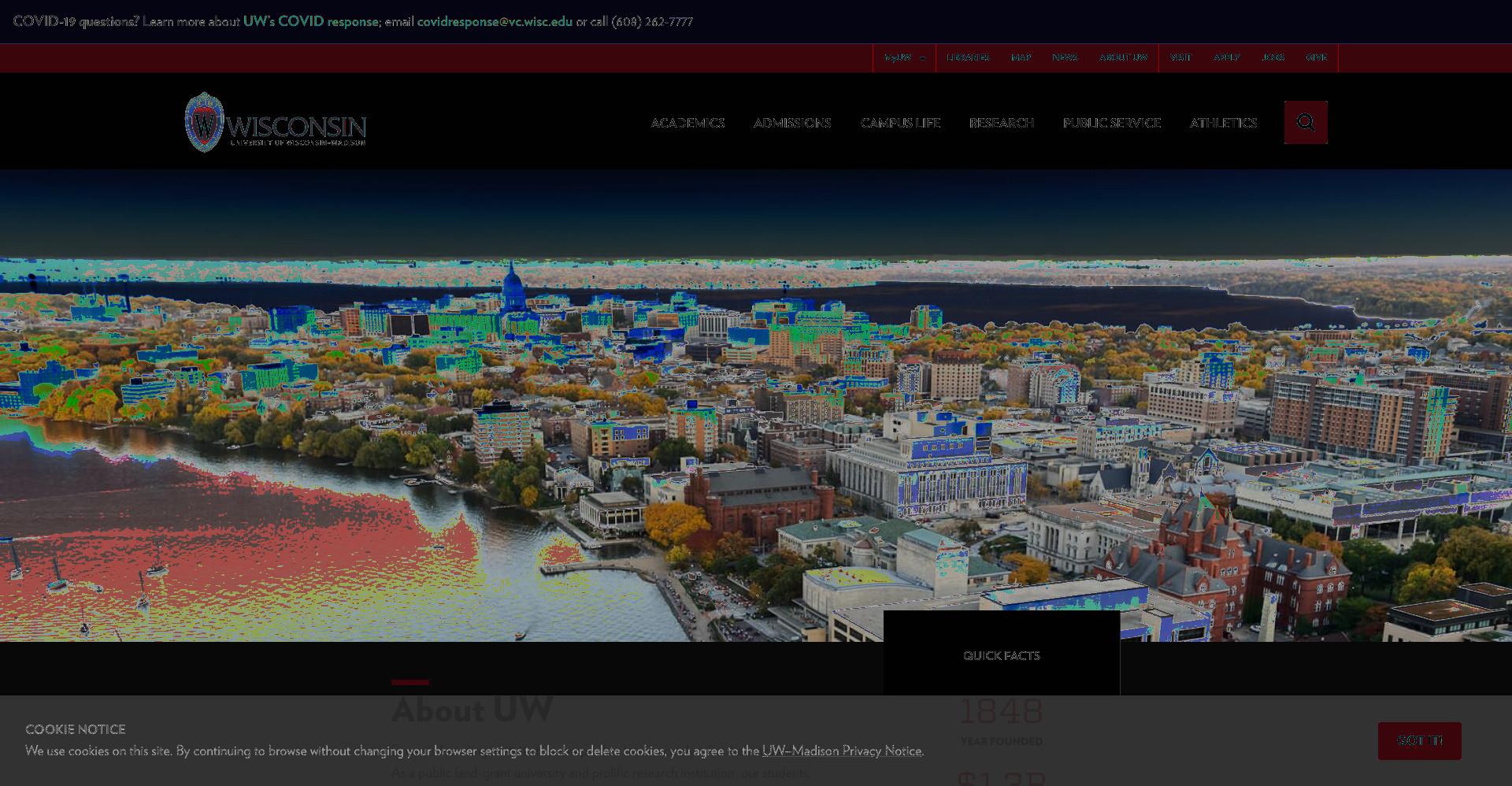Select the Public Service menu item

pyautogui.click(x=1112, y=123)
